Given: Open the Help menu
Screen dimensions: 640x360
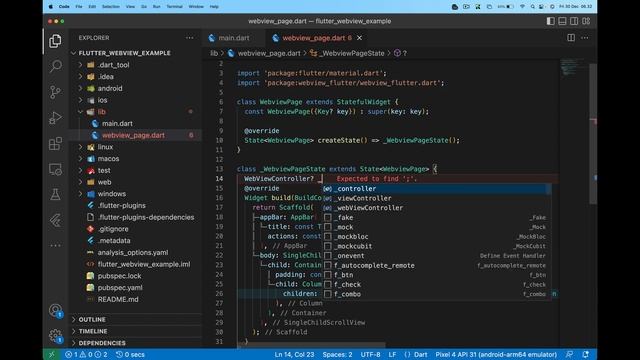Looking at the screenshot, I should tap(214, 7).
